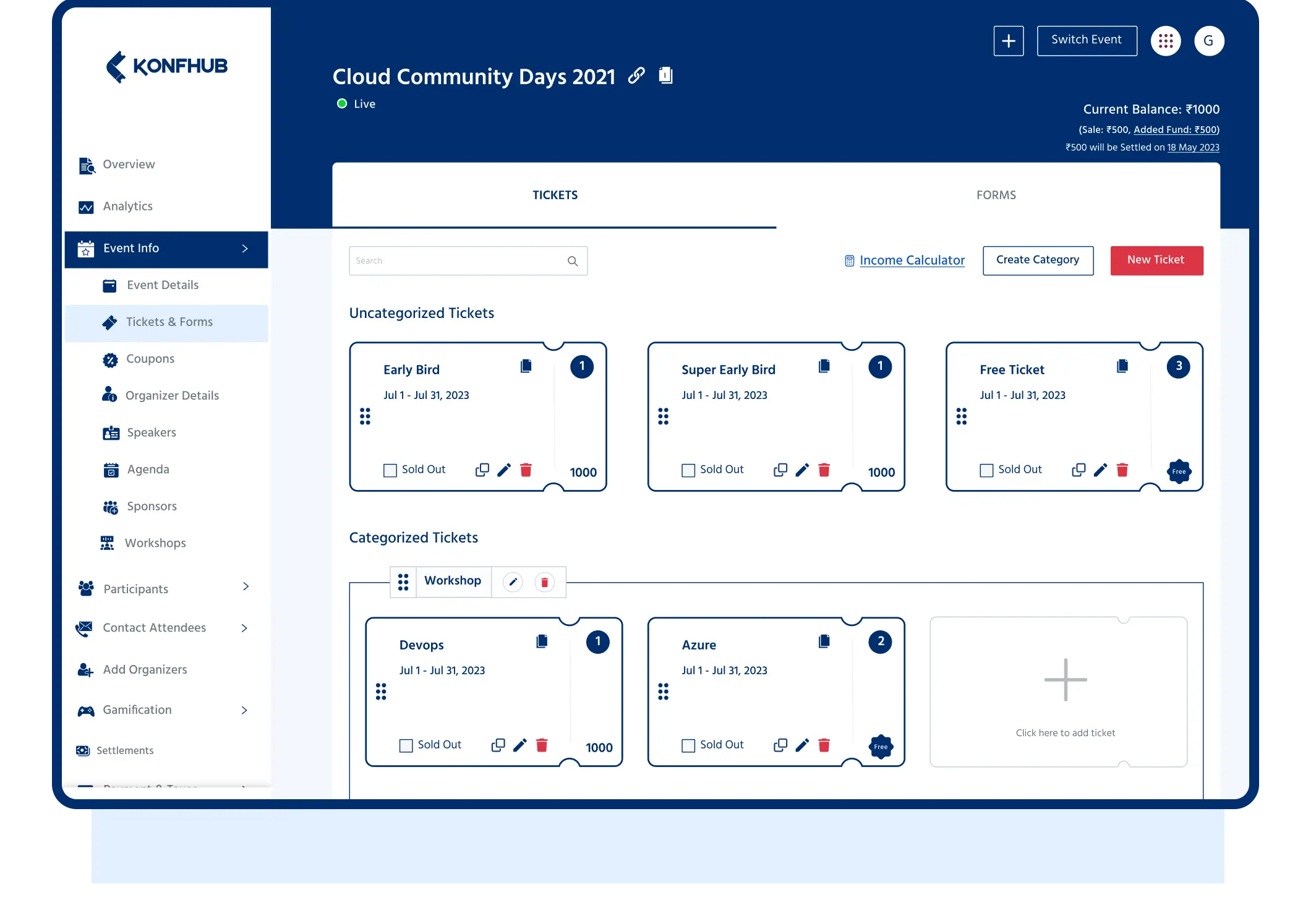Open the Income Calculator link
This screenshot has height=918, width=1316.
click(905, 260)
